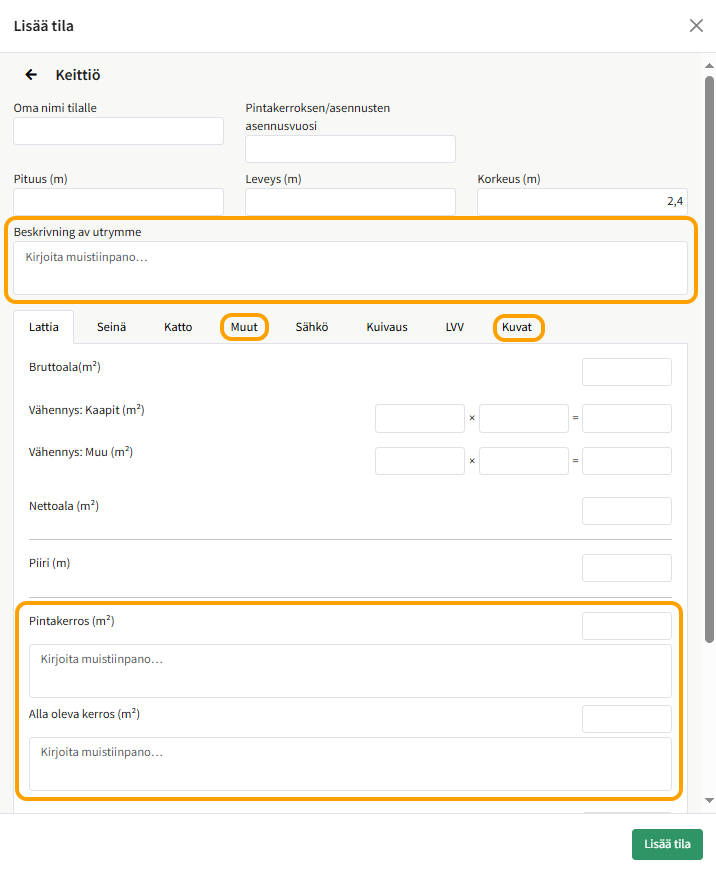The width and height of the screenshot is (716, 872).
Task: Click second factor field of Vähennys: Muu
Action: point(524,461)
